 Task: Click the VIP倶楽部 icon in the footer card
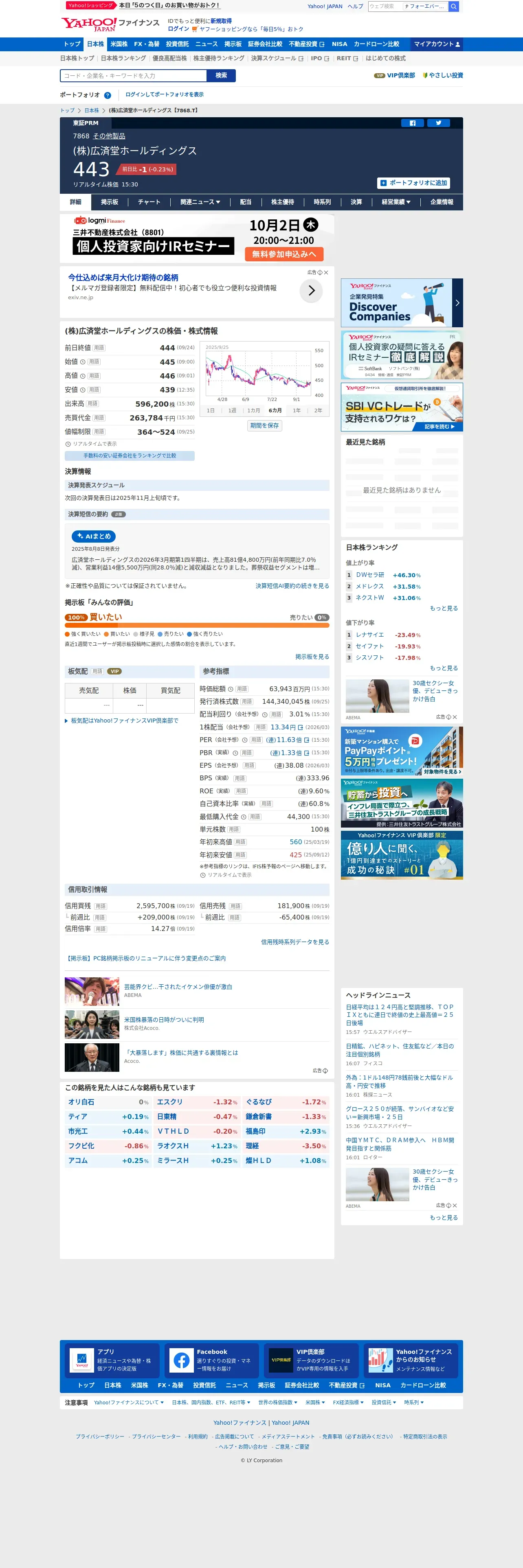[281, 1360]
